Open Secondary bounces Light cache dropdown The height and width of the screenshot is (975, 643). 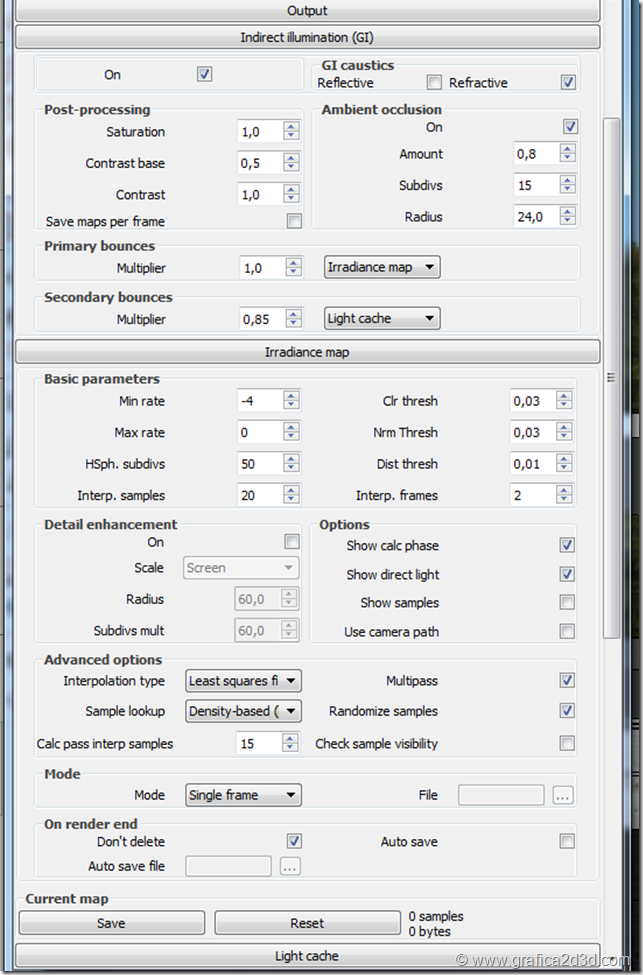tap(383, 319)
